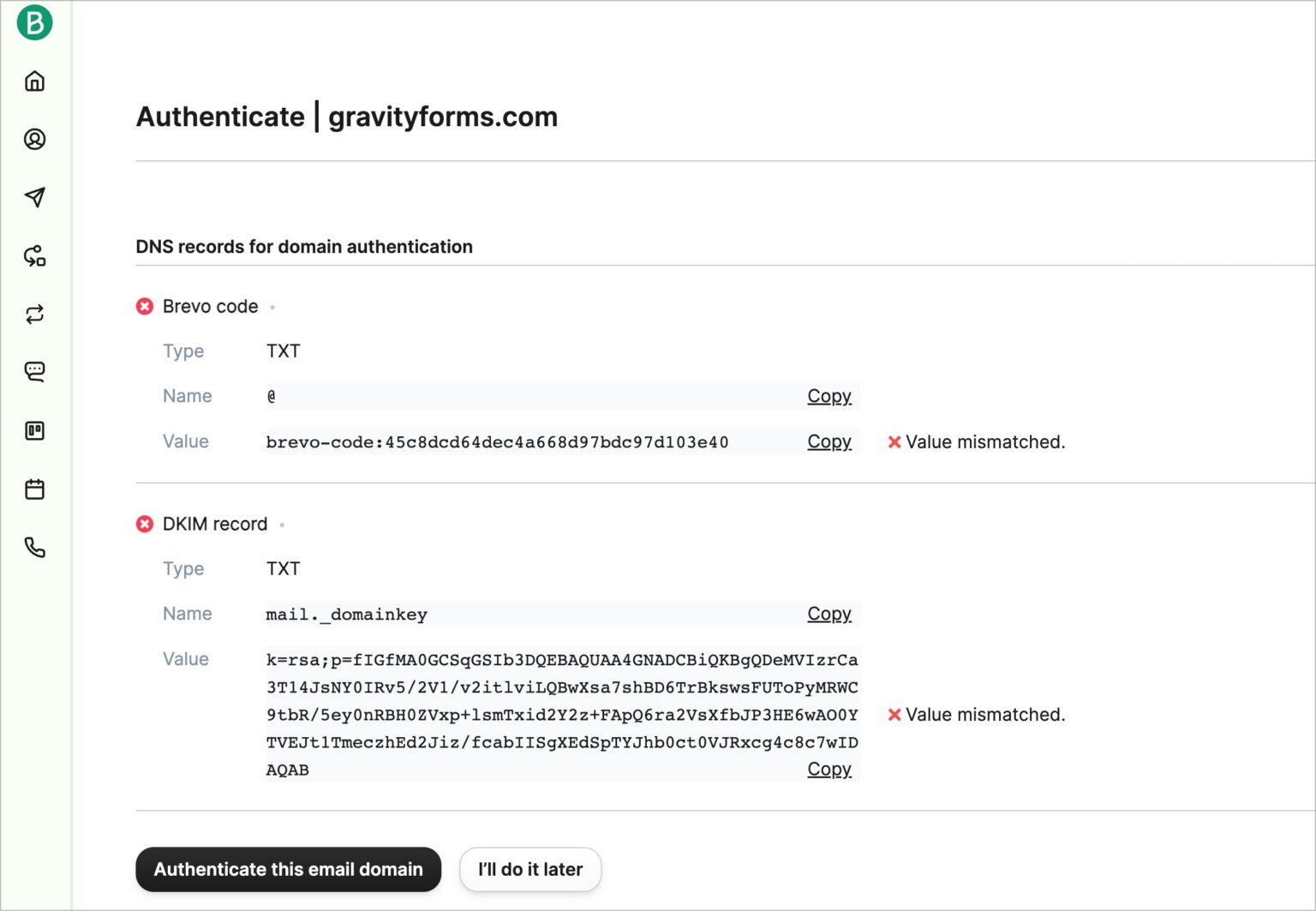Copy the DKIM k=rsa value
Image resolution: width=1316 pixels, height=911 pixels.
[x=828, y=770]
